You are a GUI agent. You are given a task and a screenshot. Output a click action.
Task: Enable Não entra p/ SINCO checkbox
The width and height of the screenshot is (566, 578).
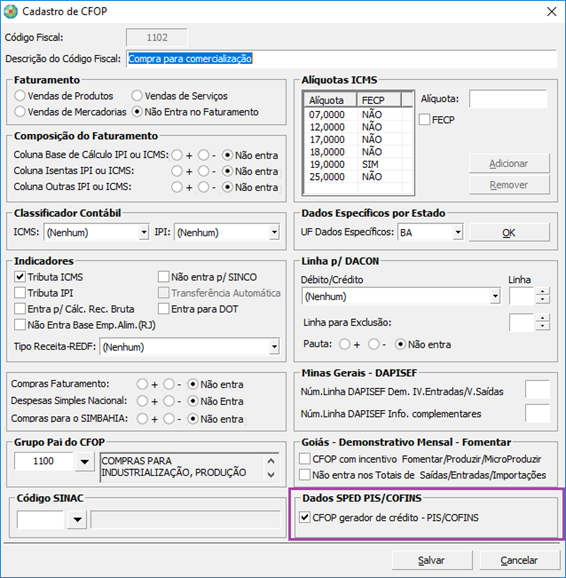(x=163, y=277)
